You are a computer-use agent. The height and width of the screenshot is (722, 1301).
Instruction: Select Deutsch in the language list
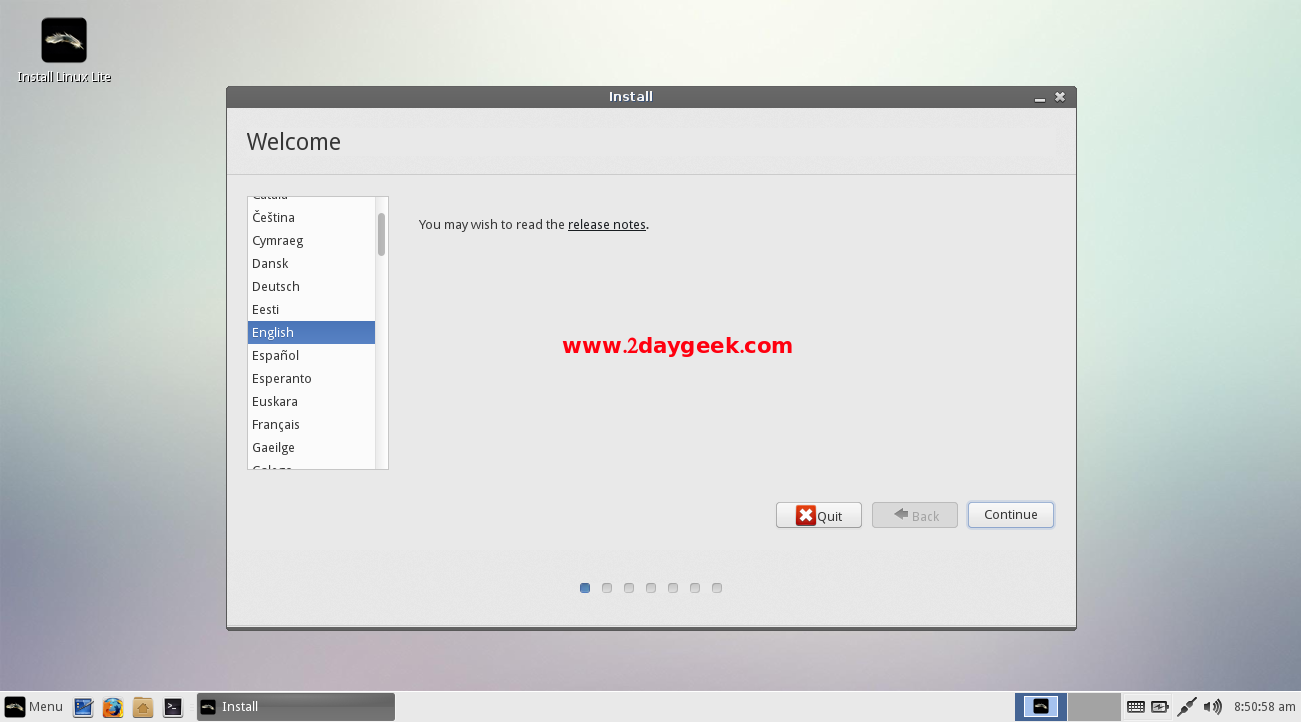(x=276, y=287)
